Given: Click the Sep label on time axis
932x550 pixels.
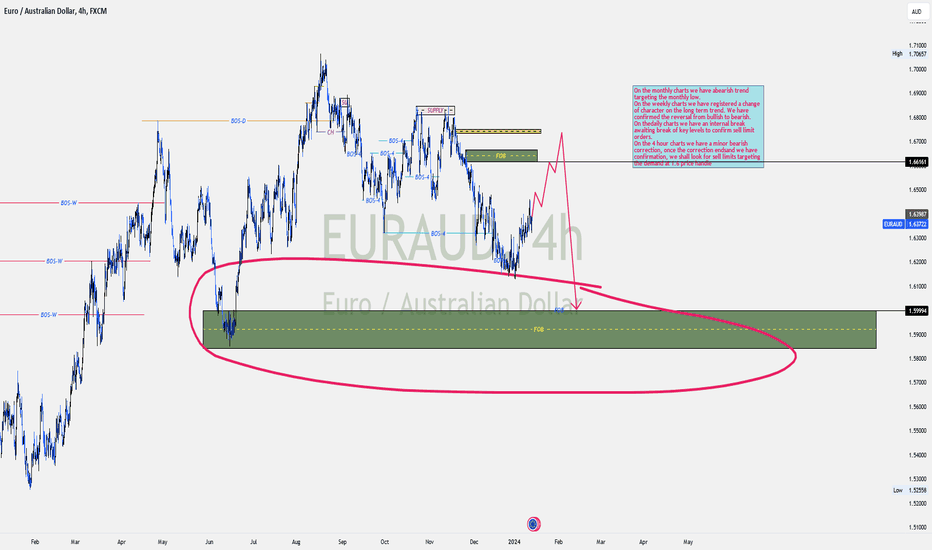Looking at the screenshot, I should click(342, 542).
